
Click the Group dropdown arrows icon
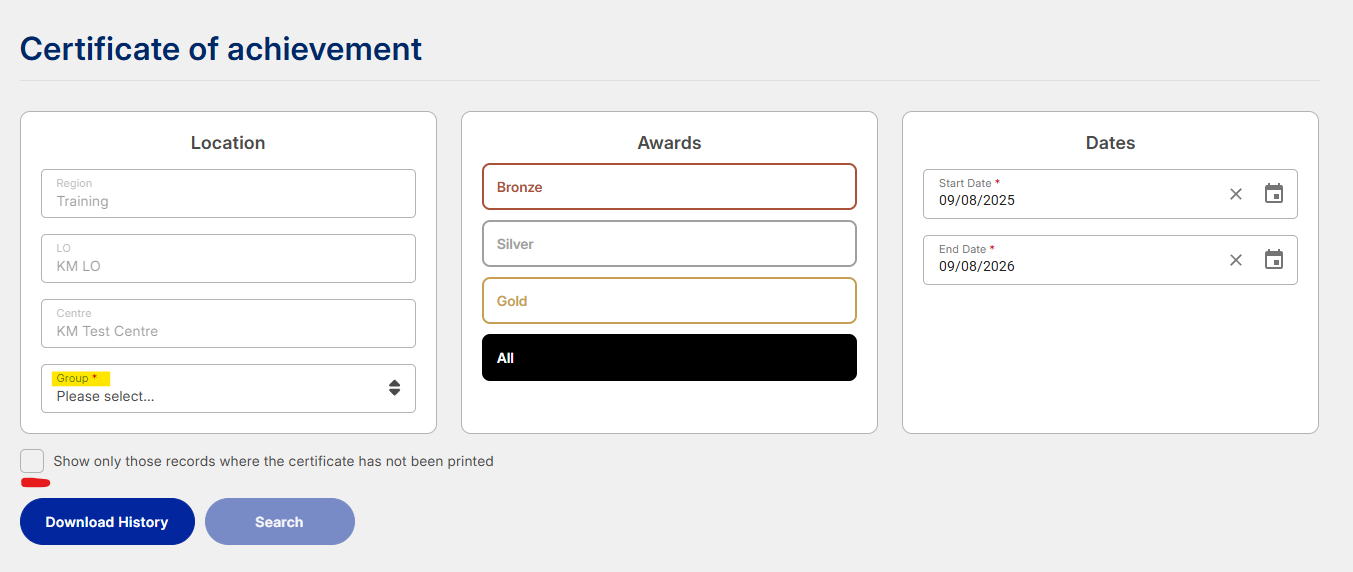pos(395,388)
